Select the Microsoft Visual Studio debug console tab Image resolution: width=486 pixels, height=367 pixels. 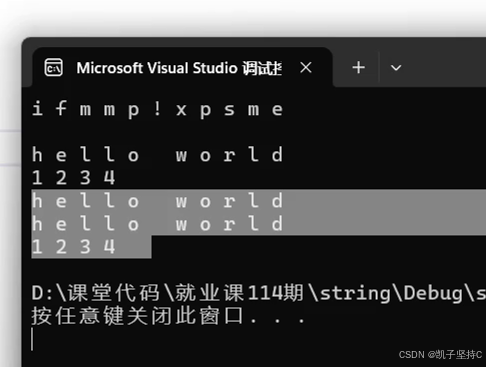pos(182,67)
